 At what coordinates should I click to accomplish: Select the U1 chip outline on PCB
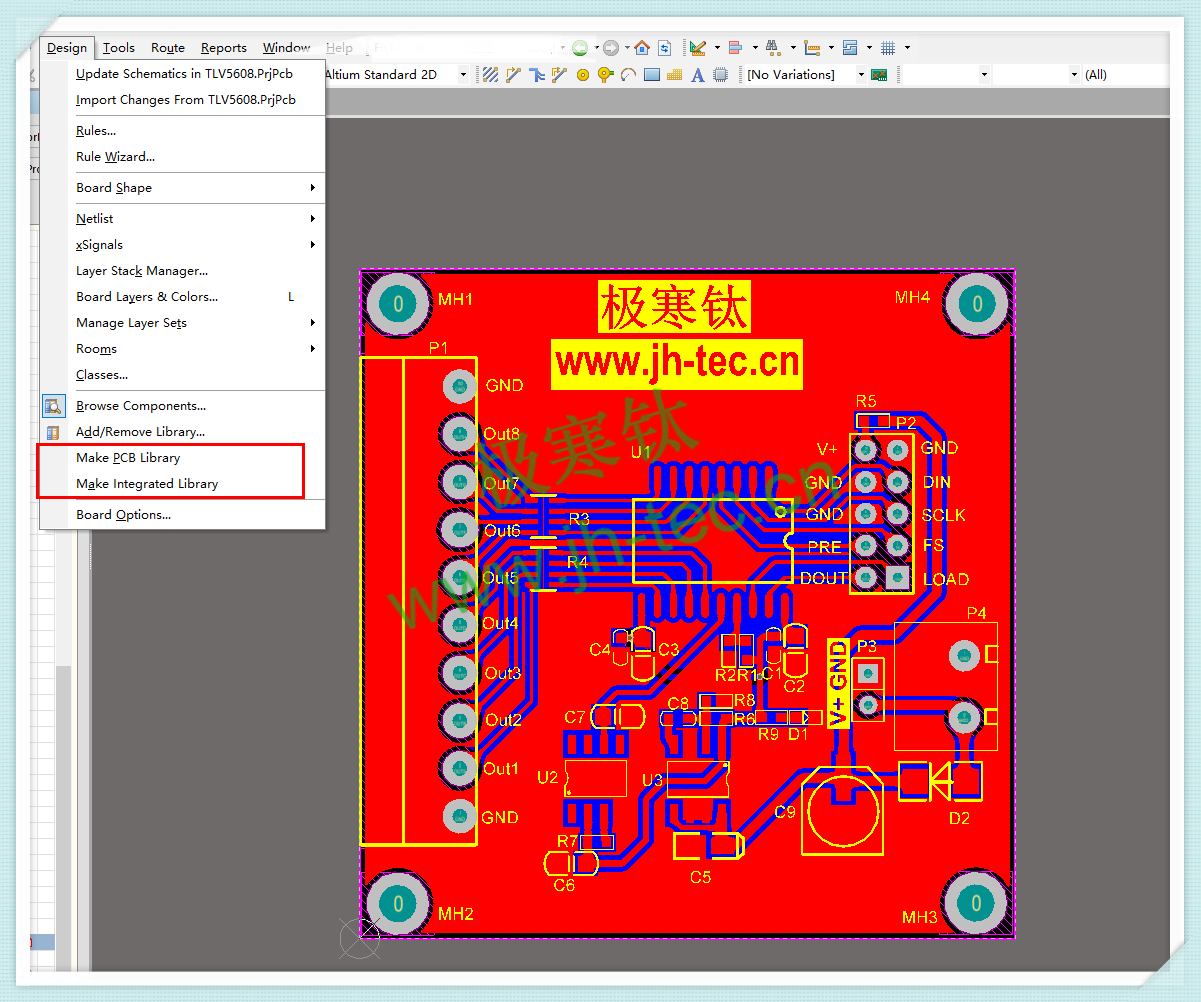click(712, 541)
